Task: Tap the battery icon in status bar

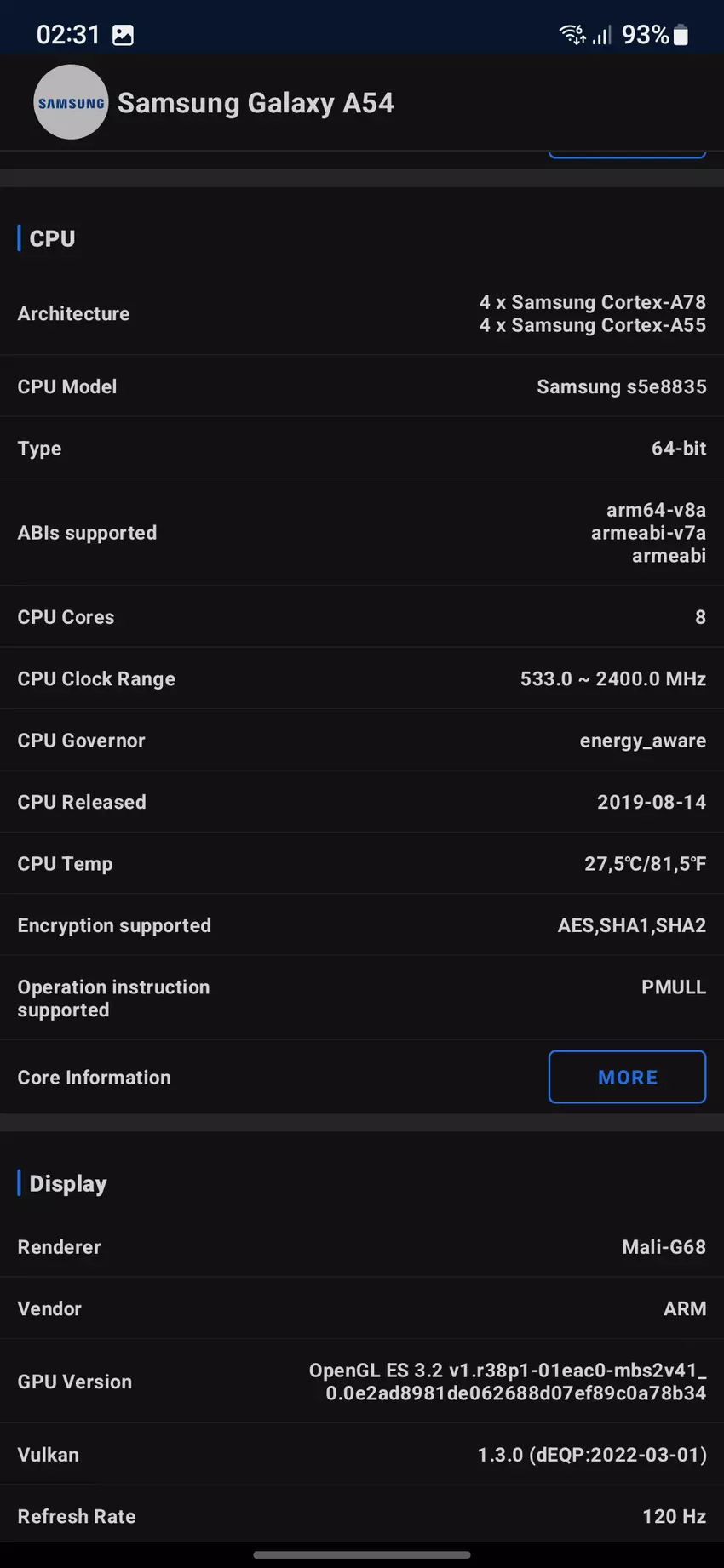Action: tap(681, 35)
